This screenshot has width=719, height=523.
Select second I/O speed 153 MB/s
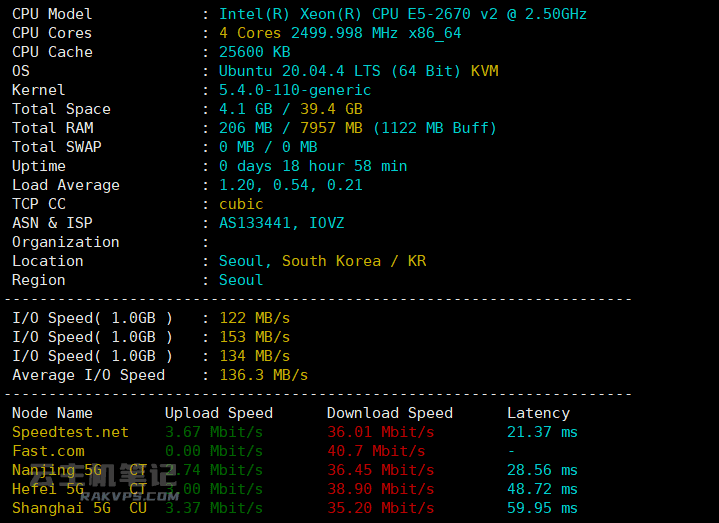255,337
